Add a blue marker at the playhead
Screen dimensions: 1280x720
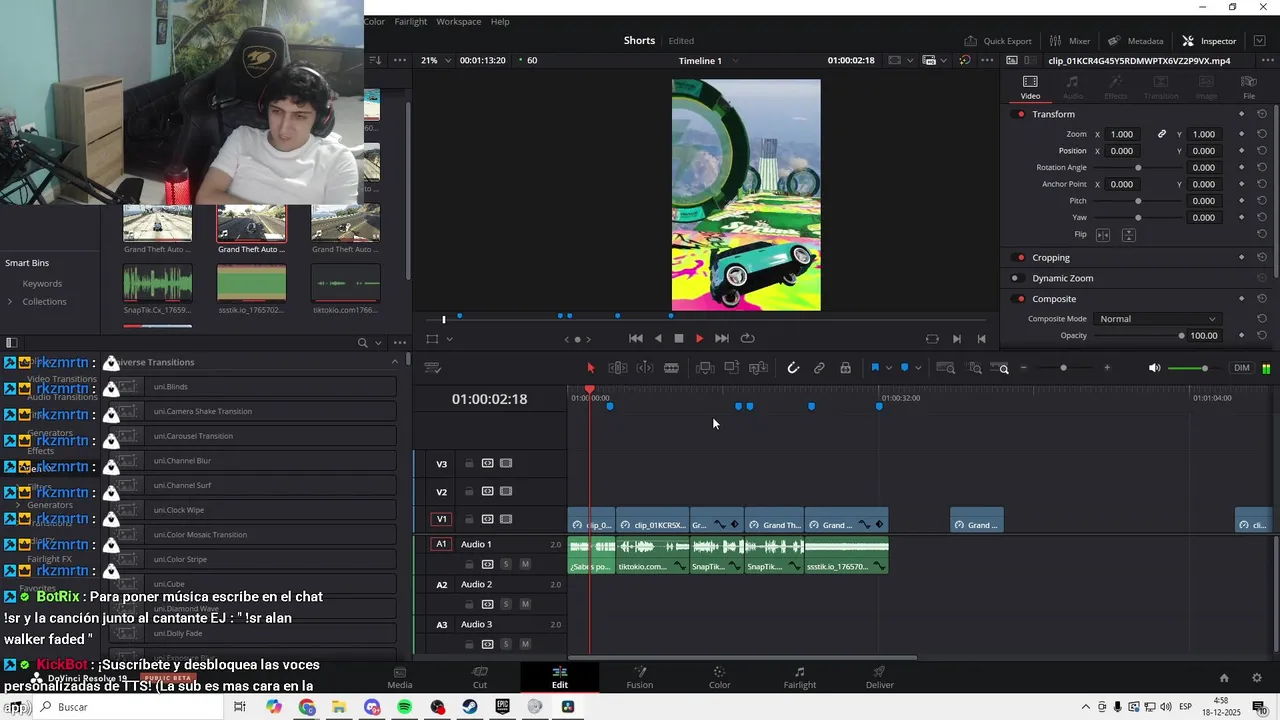pyautogui.click(x=905, y=368)
